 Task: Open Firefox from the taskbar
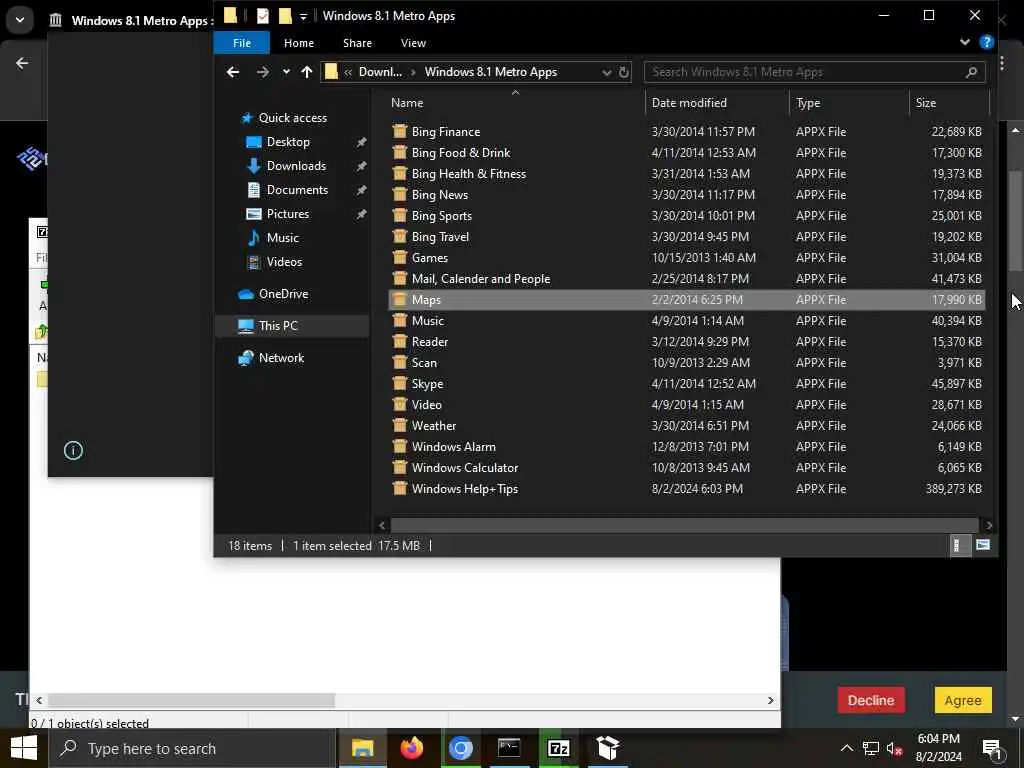[x=411, y=748]
